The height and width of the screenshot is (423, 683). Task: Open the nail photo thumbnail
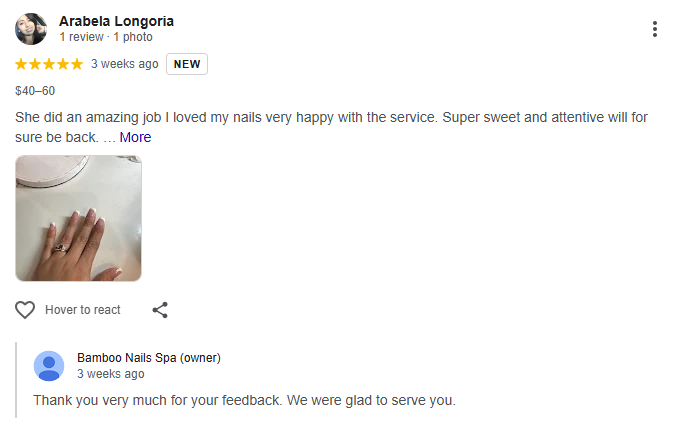coord(78,218)
